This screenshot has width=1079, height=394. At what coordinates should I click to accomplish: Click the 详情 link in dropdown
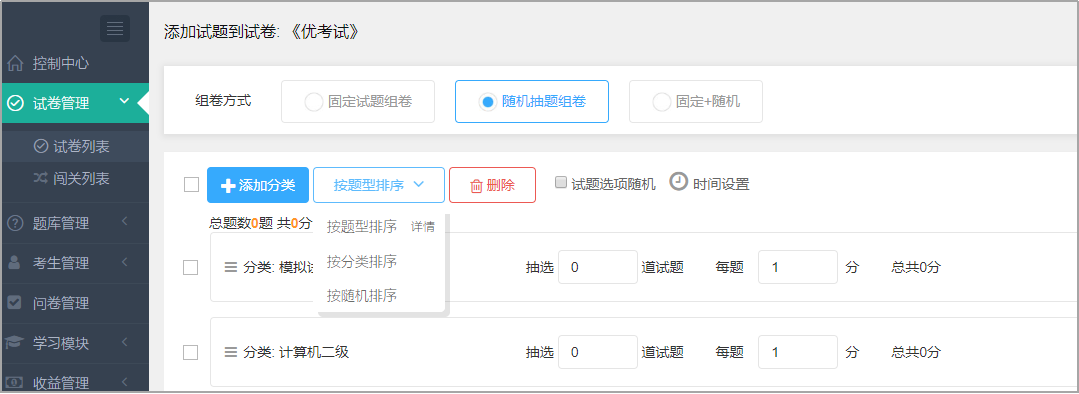[x=423, y=227]
